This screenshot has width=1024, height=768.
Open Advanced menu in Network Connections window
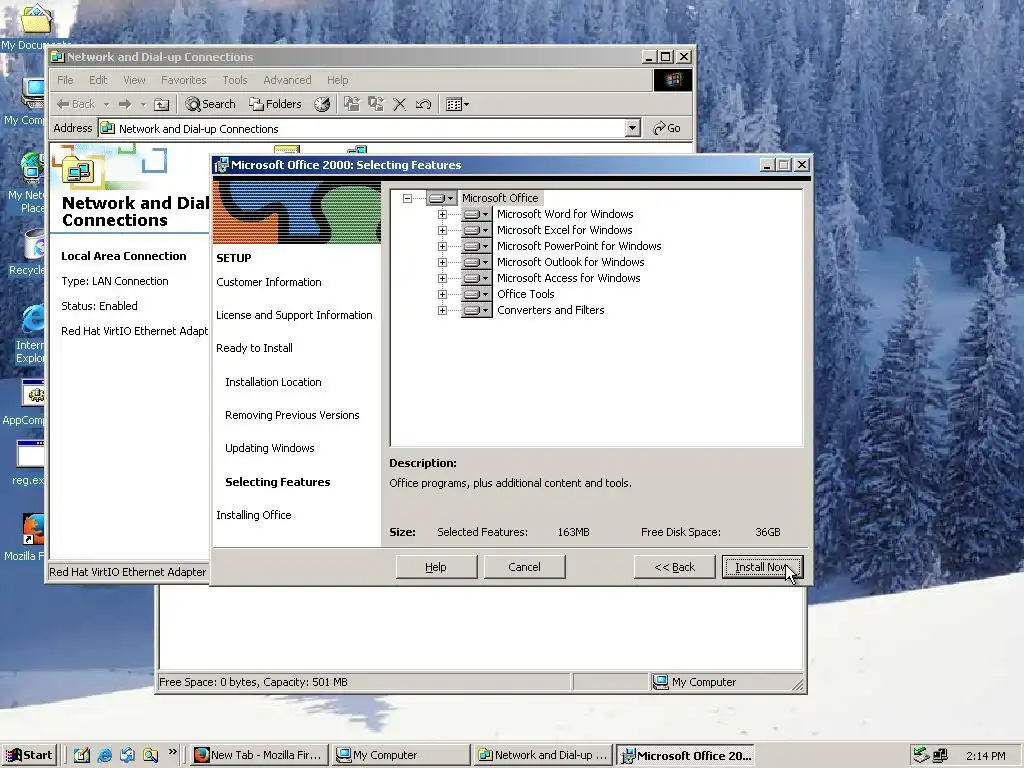click(x=287, y=80)
